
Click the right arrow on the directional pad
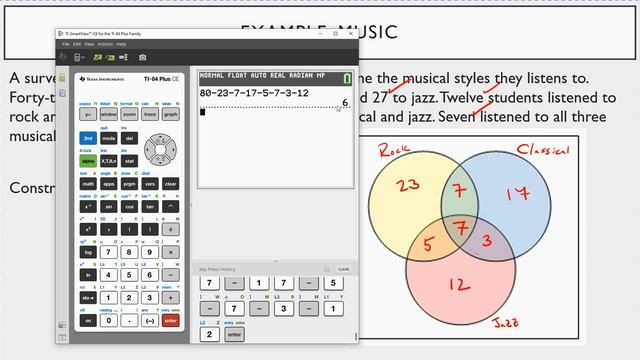pyautogui.click(x=172, y=150)
